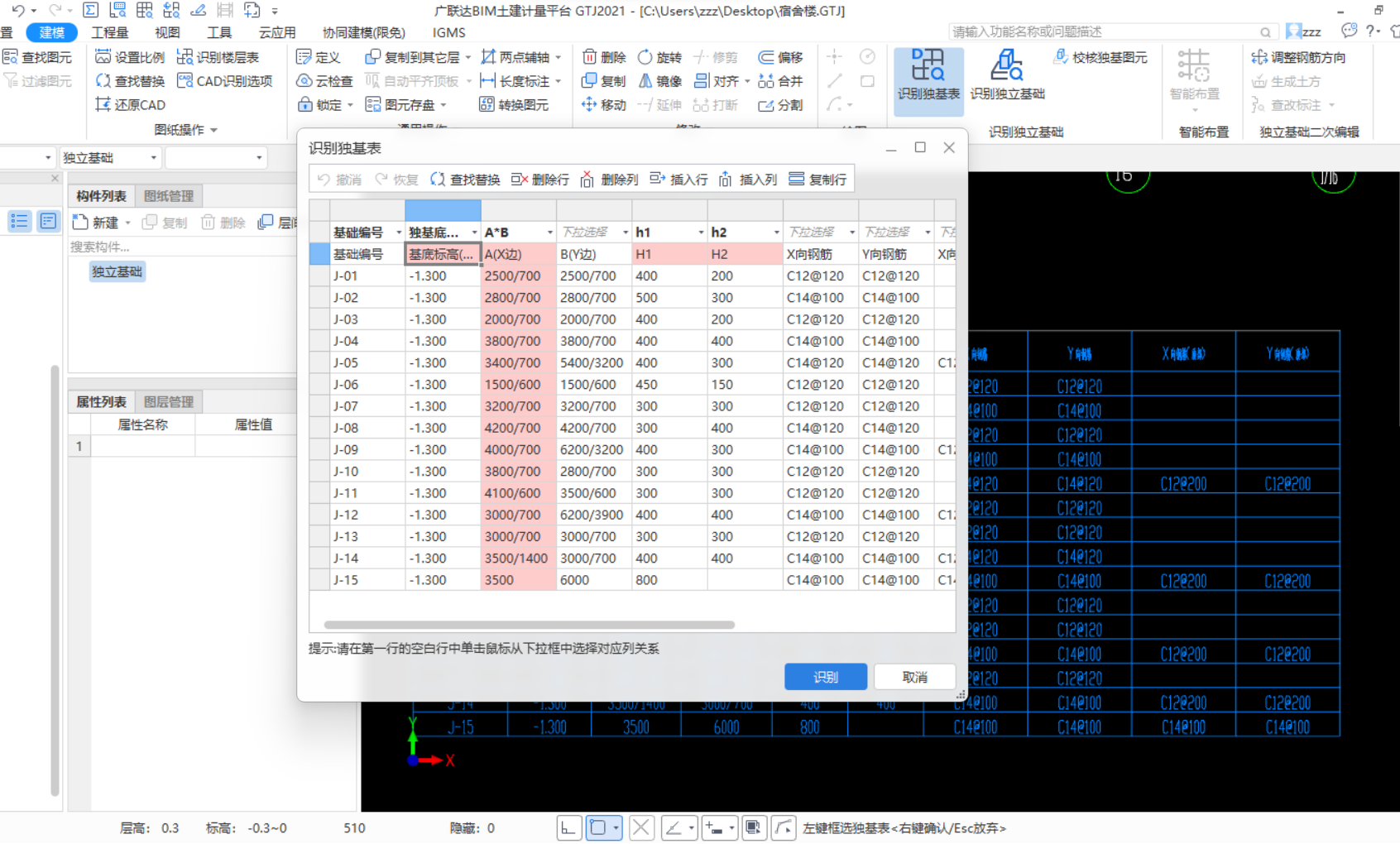Run 云检查 from the ribbon
Image resolution: width=1400 pixels, height=844 pixels.
(x=324, y=81)
